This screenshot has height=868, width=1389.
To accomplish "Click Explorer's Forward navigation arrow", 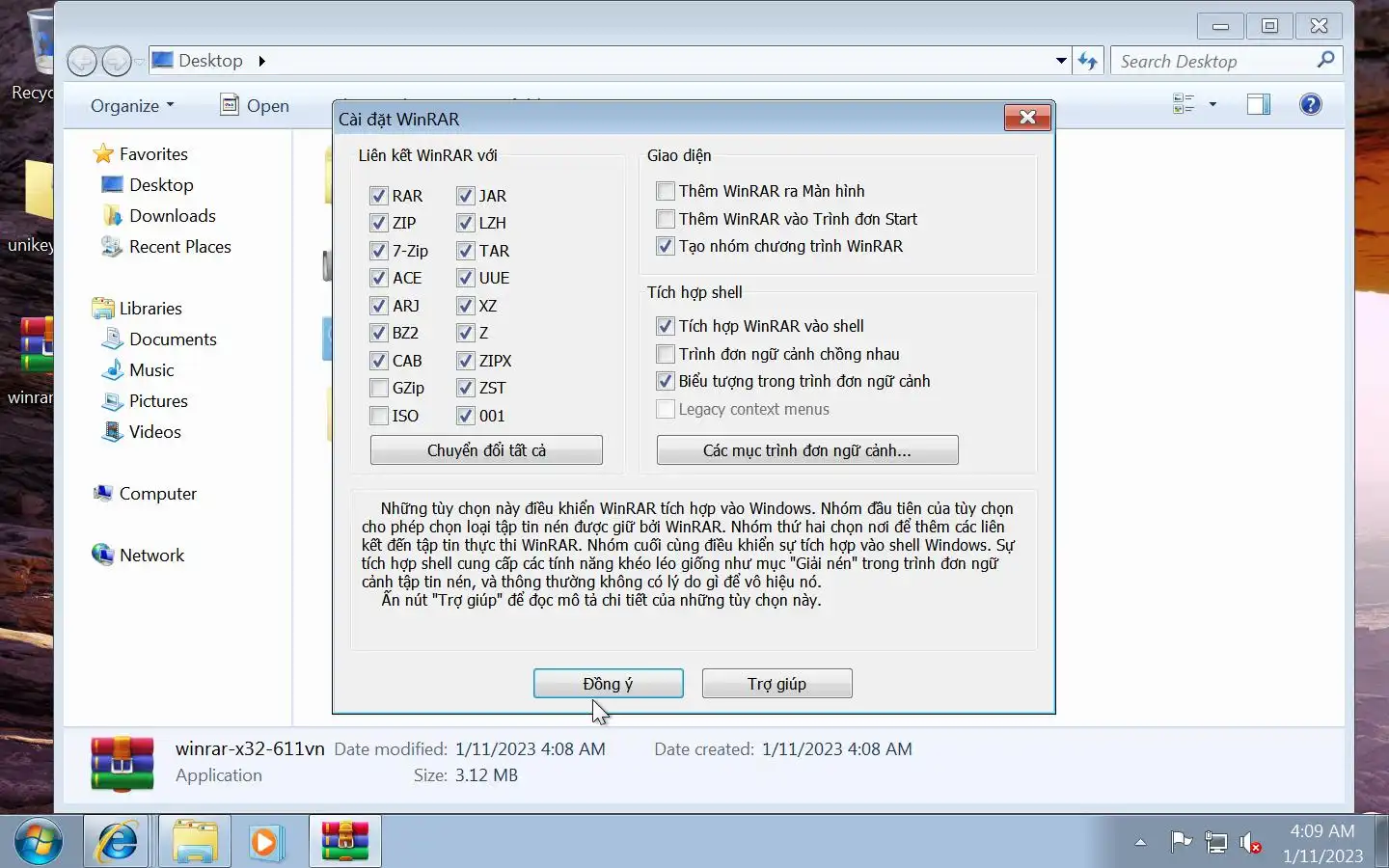I will [117, 62].
